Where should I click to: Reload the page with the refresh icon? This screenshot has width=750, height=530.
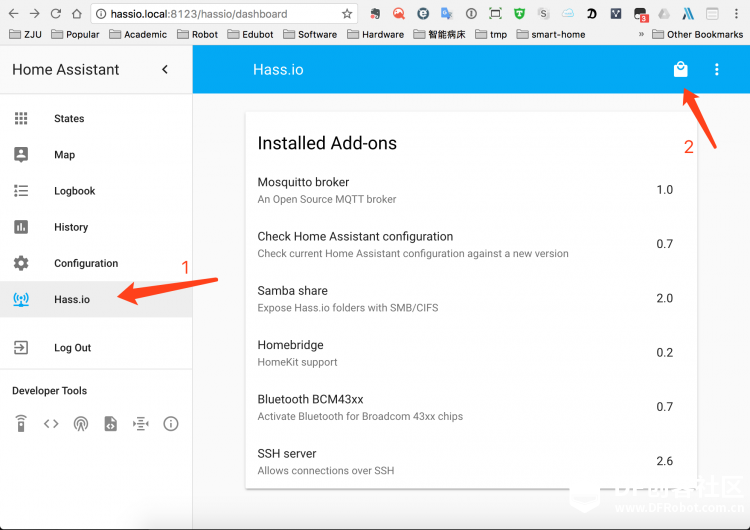pyautogui.click(x=55, y=13)
